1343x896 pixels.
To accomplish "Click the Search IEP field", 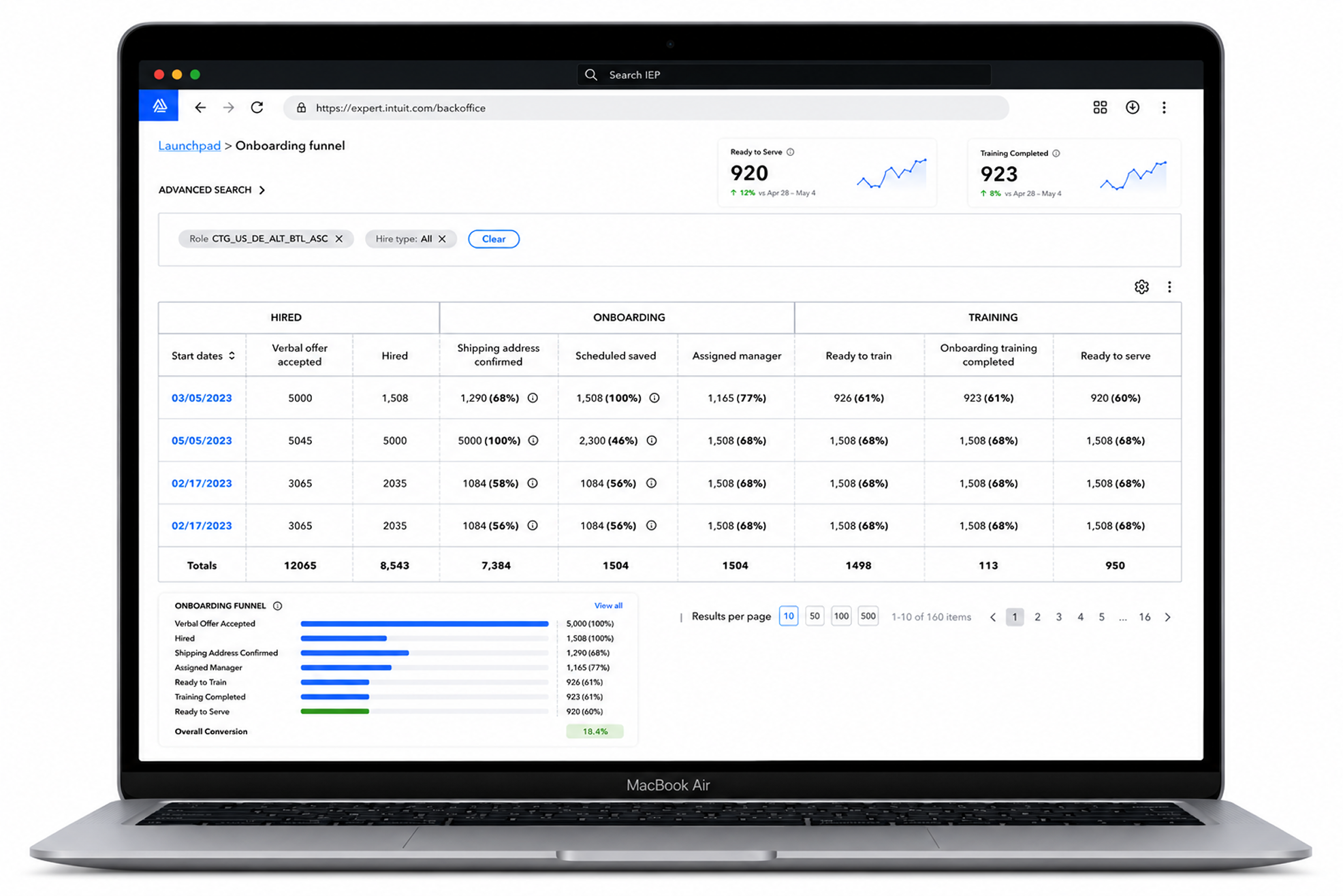I will click(785, 75).
